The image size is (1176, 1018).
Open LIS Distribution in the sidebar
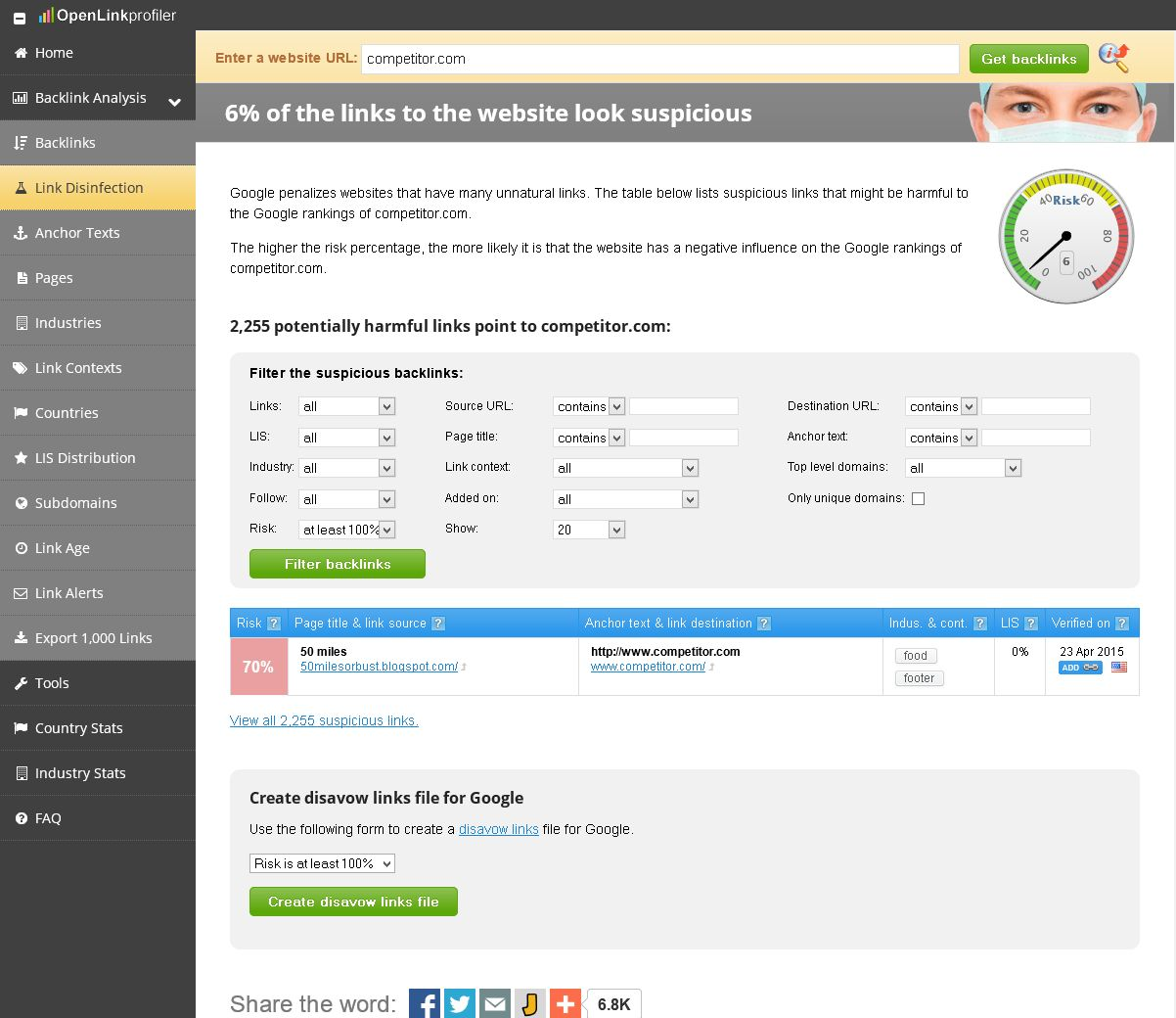pos(98,458)
